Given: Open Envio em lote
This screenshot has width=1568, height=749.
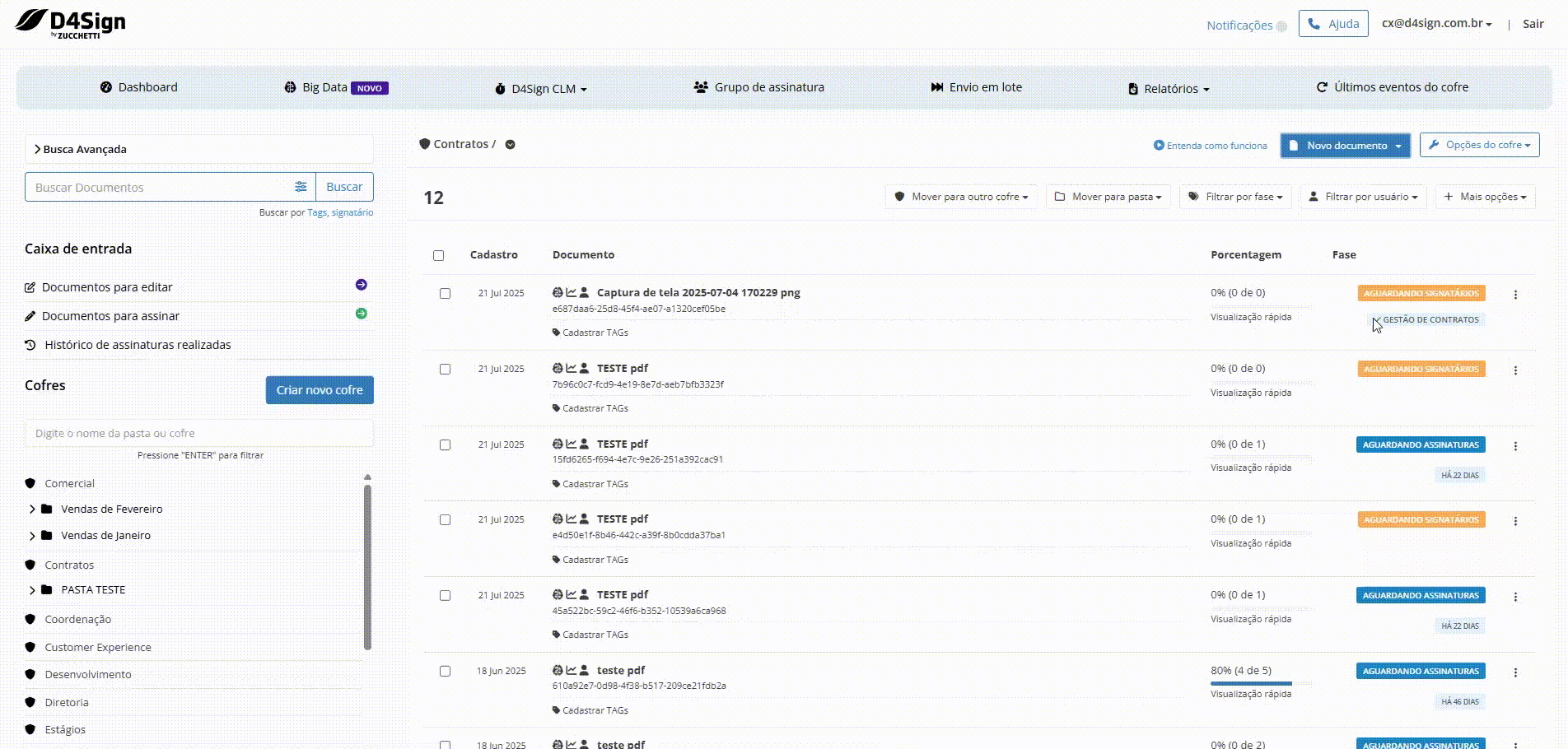Looking at the screenshot, I should [x=977, y=87].
